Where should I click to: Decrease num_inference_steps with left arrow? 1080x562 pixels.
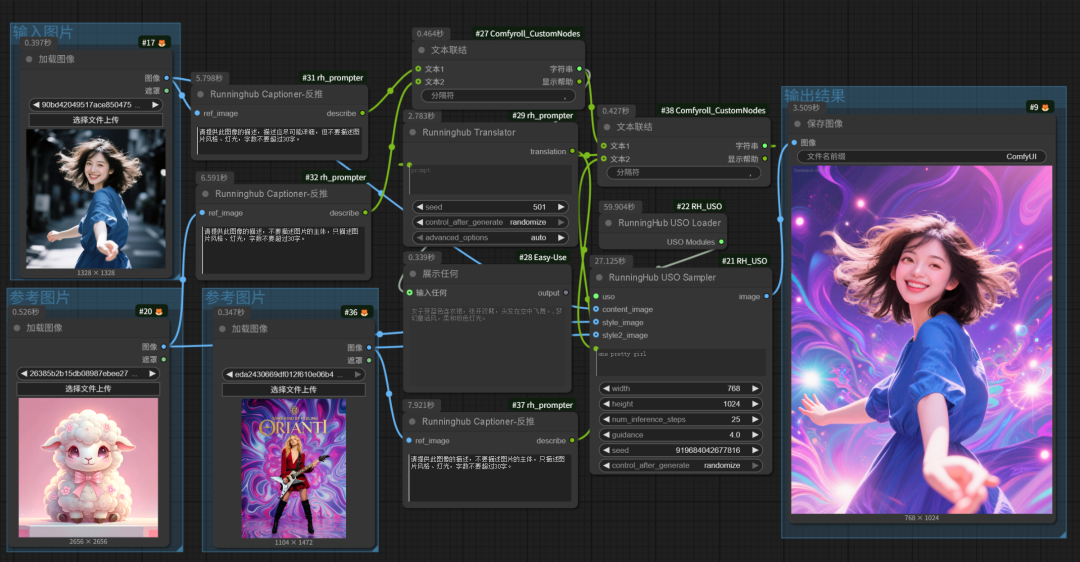coord(606,419)
